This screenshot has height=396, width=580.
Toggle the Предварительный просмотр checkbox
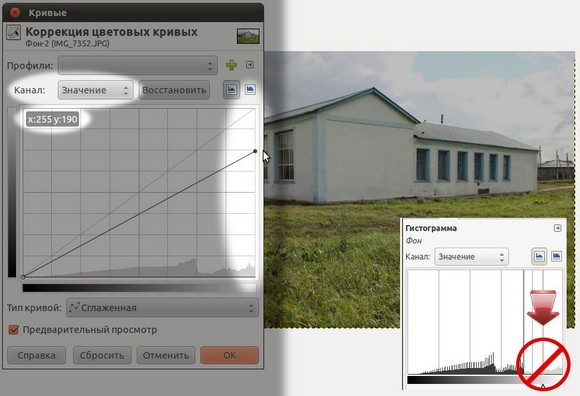point(14,329)
